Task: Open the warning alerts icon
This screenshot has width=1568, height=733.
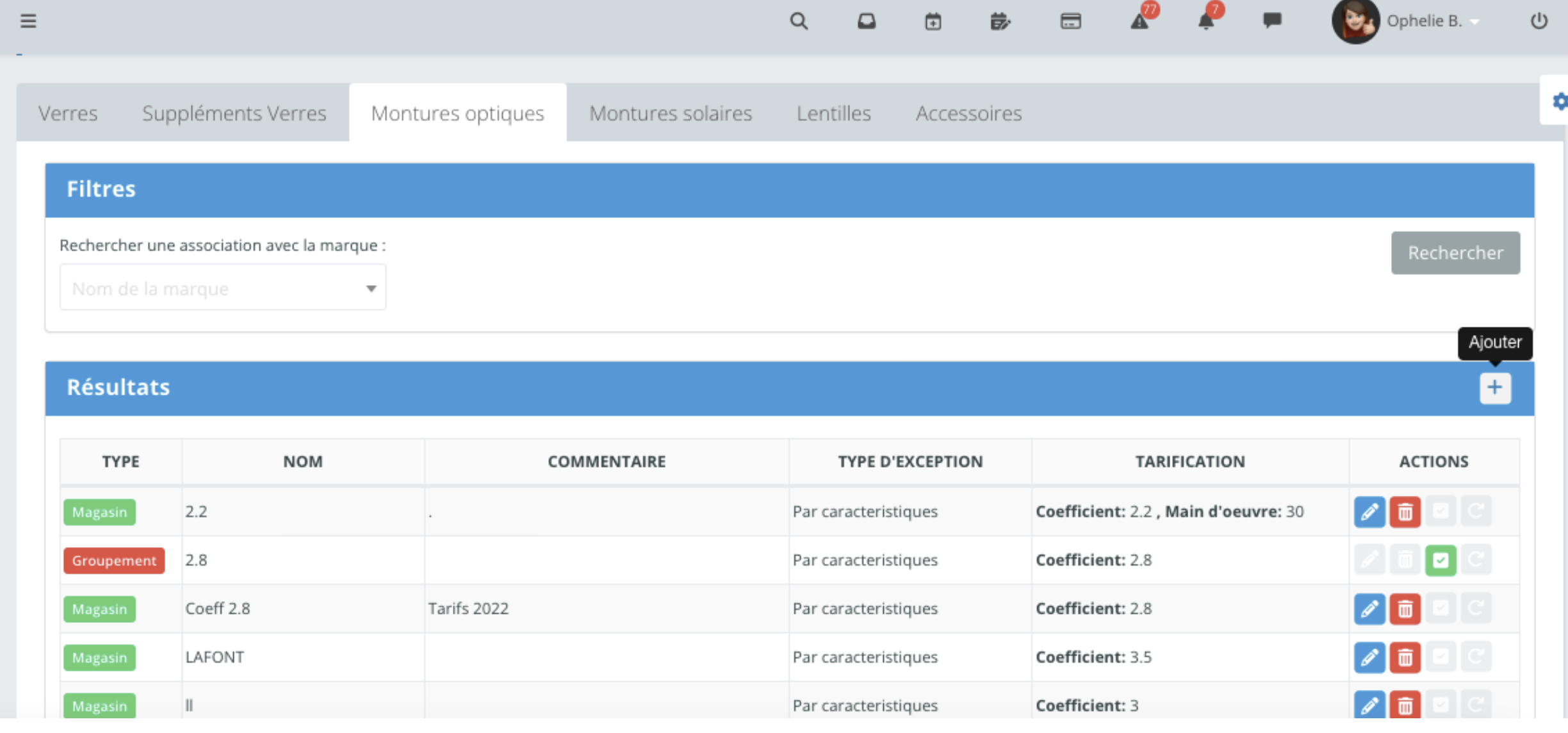Action: tap(1139, 21)
